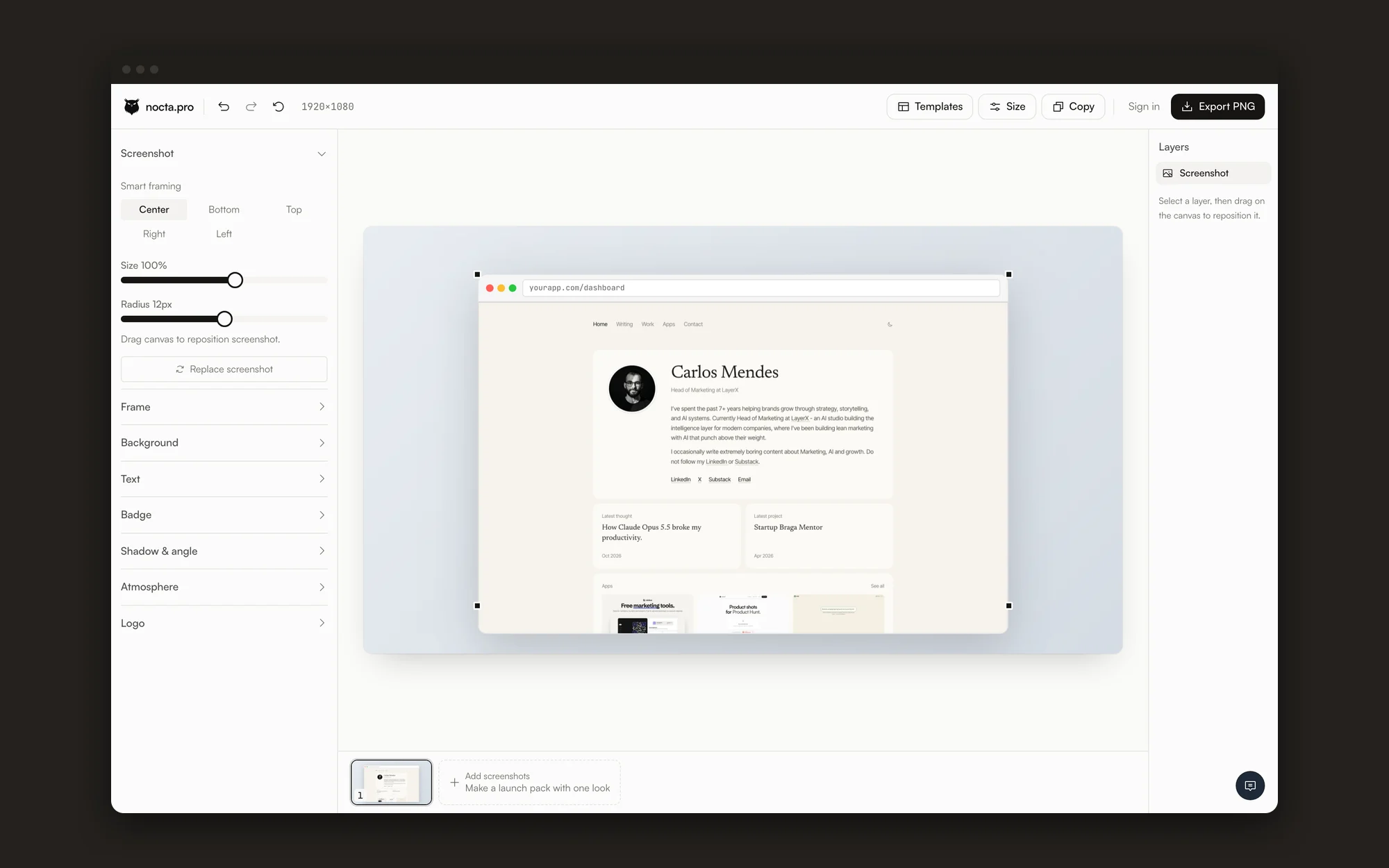Click the Add screenshots card
1389x868 pixels.
pyautogui.click(x=529, y=783)
